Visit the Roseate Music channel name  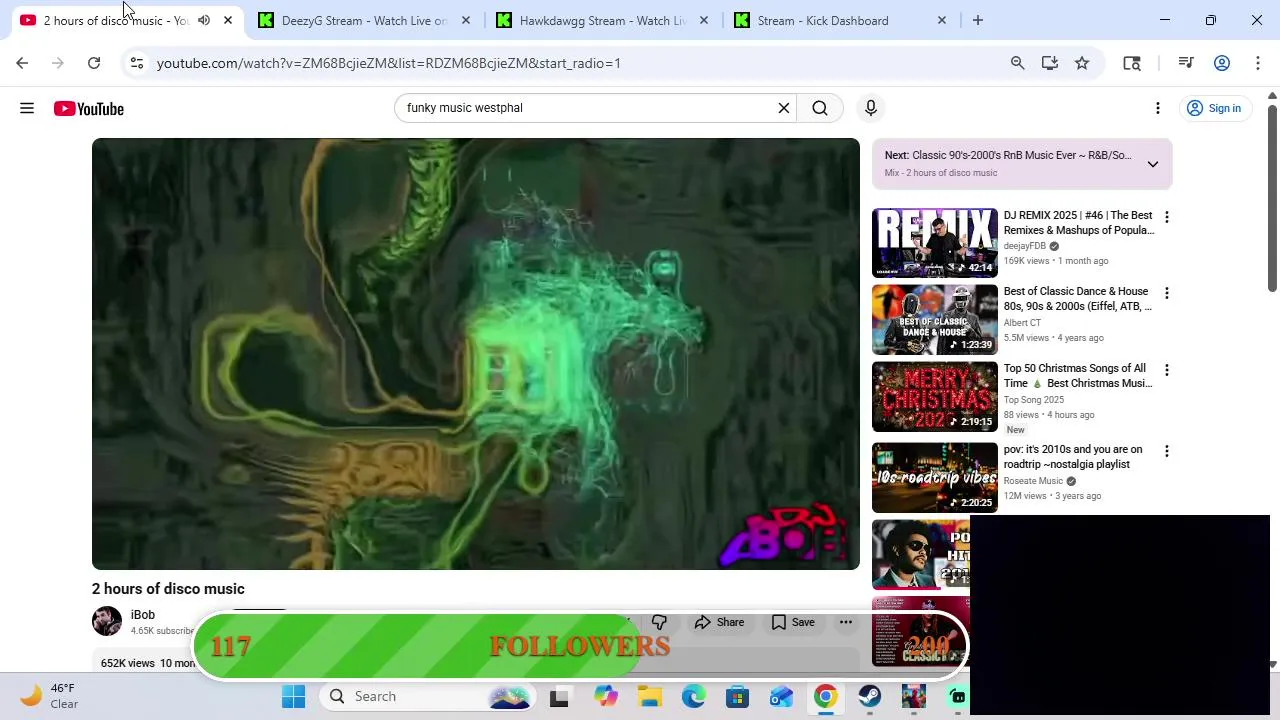(x=1033, y=481)
